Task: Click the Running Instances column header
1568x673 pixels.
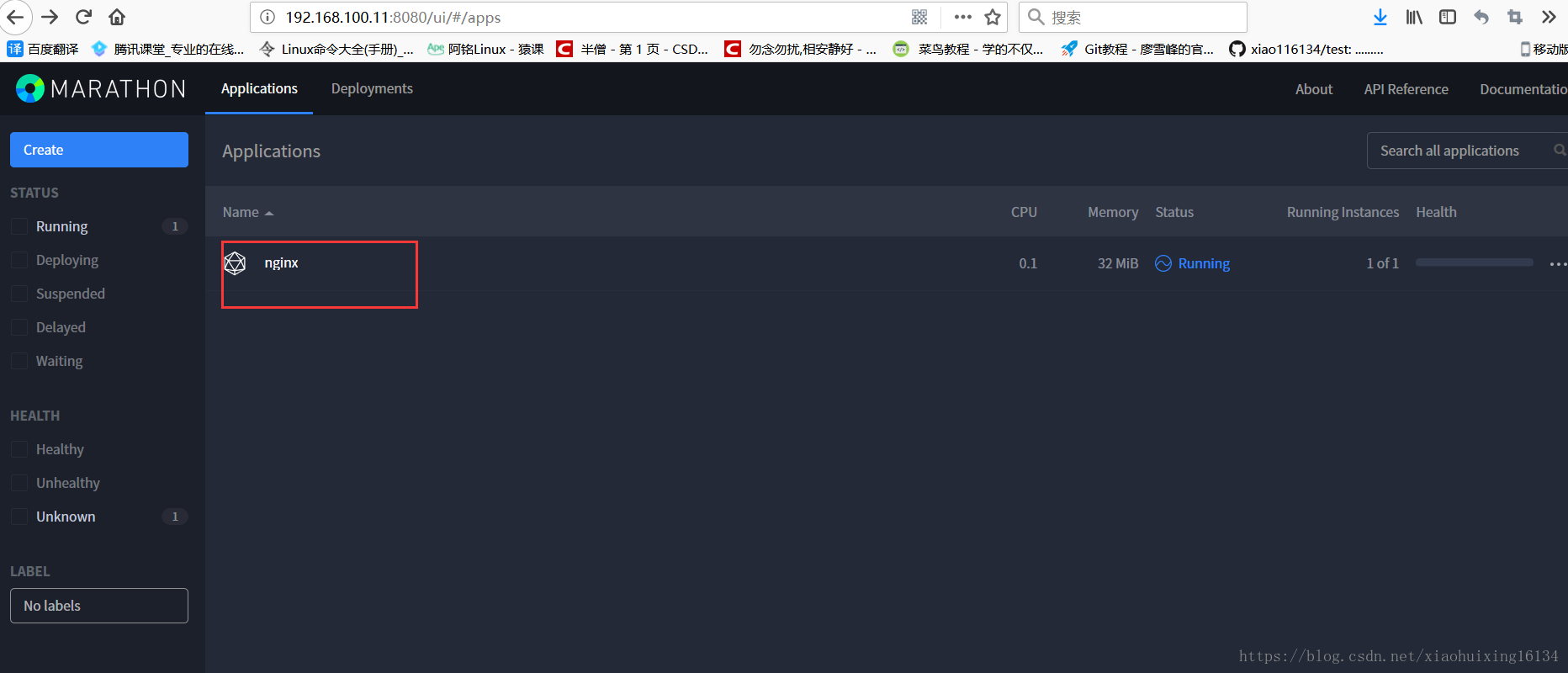Action: 1343,212
